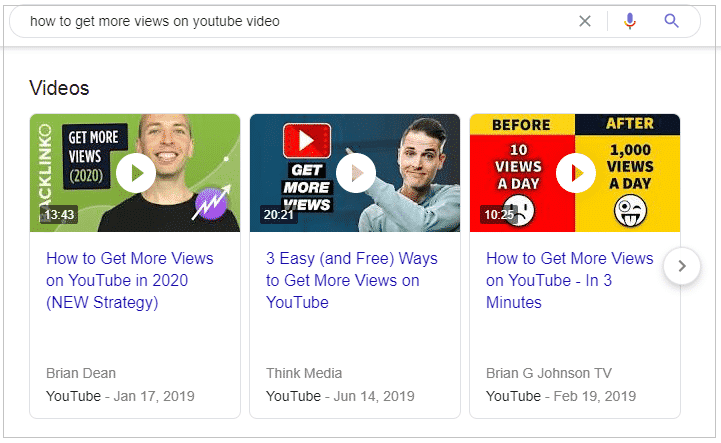Open "3 Easy (and Free) Ways" video link
The width and height of the screenshot is (721, 443).
pyautogui.click(x=352, y=280)
